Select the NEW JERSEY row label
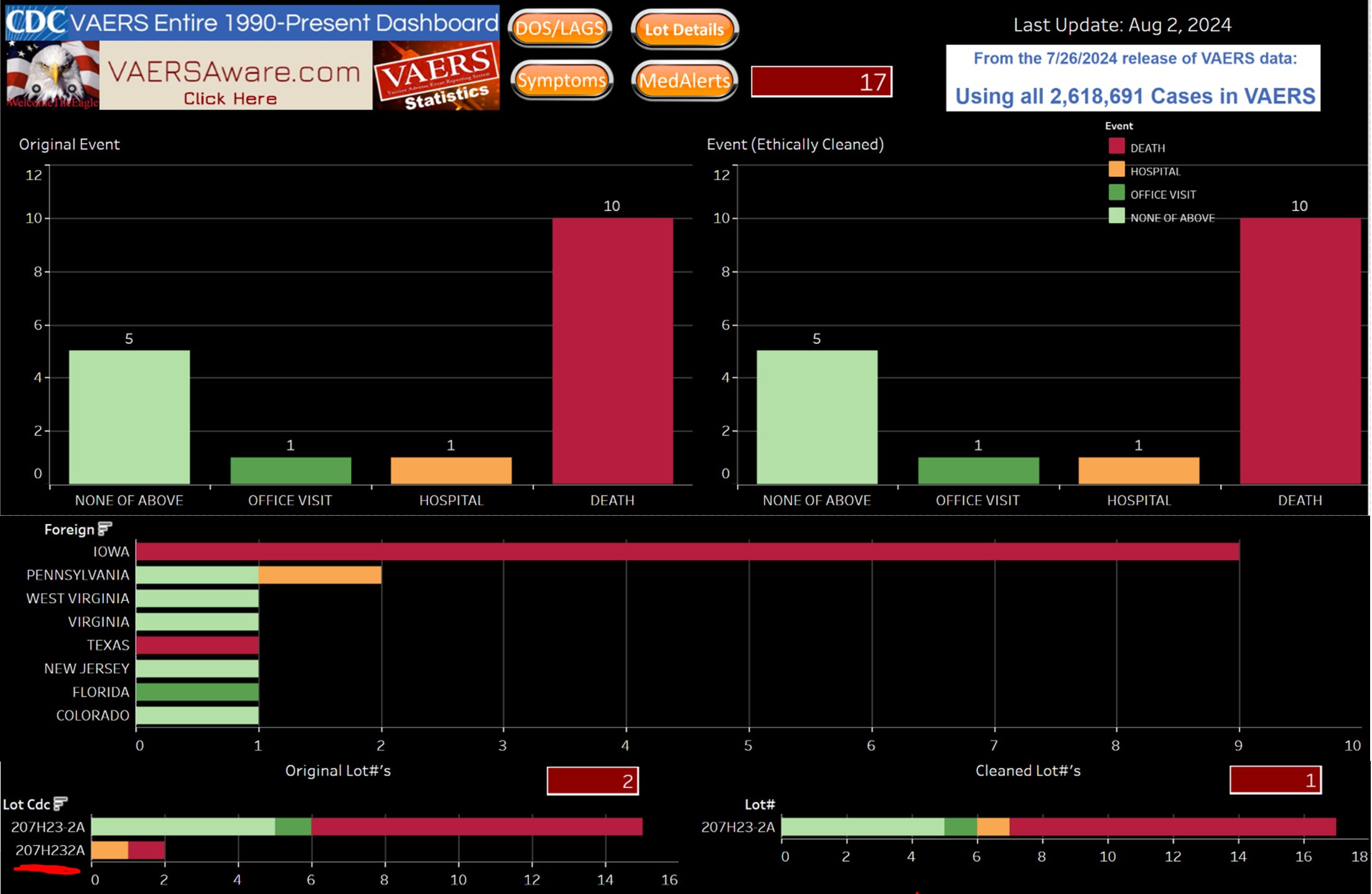 (x=86, y=669)
